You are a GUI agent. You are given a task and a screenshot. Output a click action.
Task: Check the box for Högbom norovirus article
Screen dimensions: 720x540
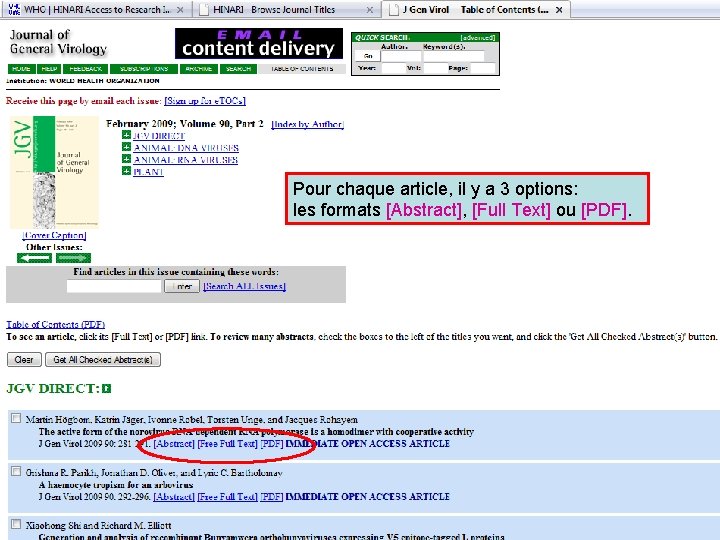(16, 418)
